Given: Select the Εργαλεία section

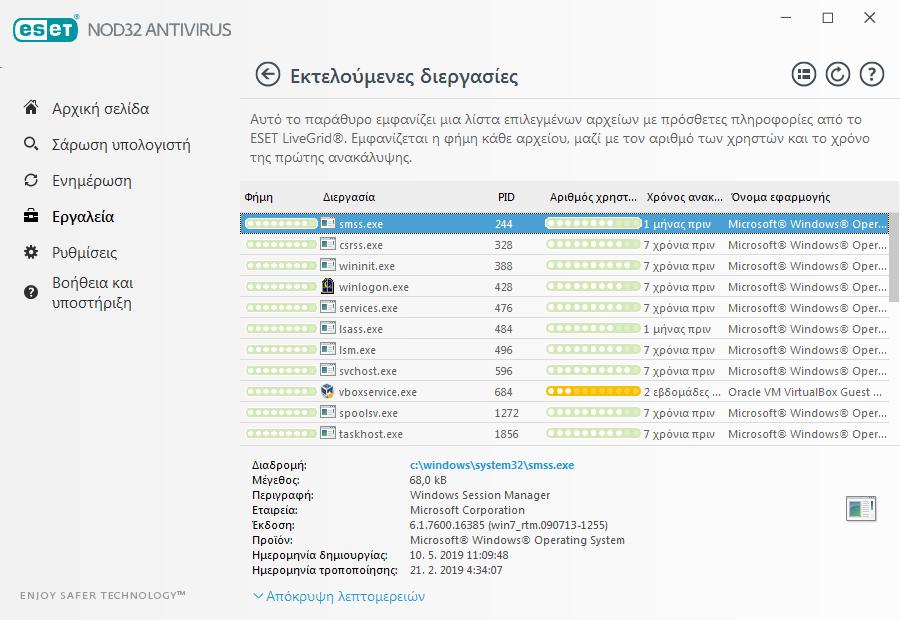Looking at the screenshot, I should [83, 217].
